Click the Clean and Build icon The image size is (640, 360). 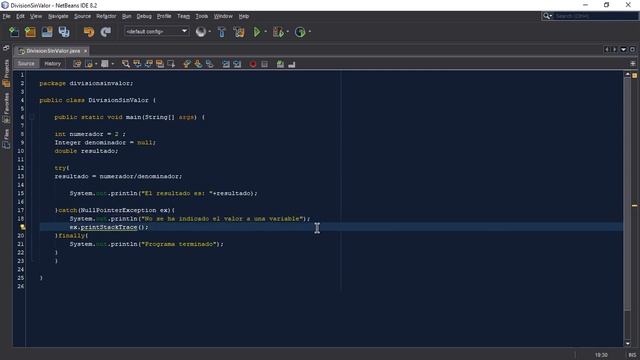(239, 32)
